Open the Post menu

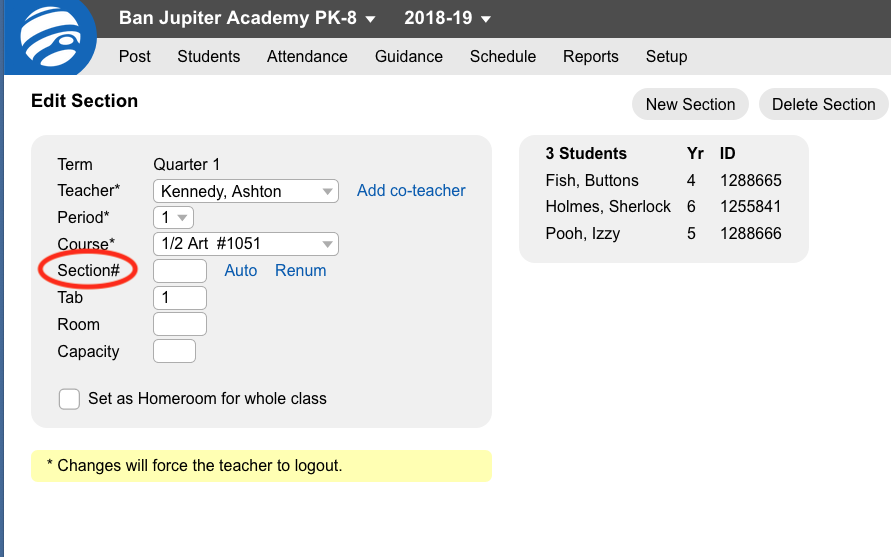click(x=135, y=56)
